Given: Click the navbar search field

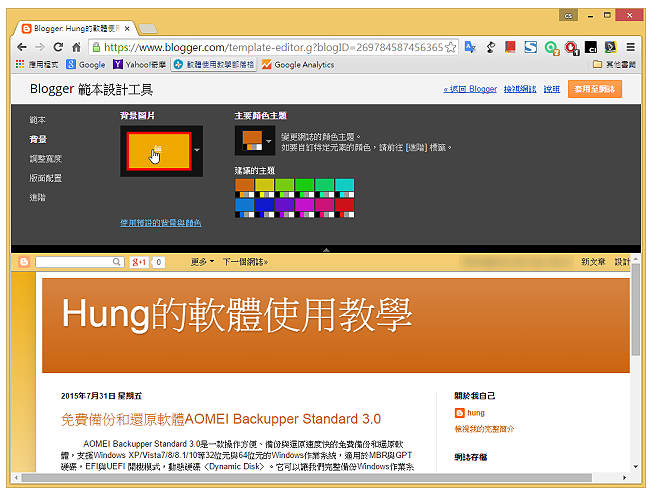Looking at the screenshot, I should click(74, 262).
